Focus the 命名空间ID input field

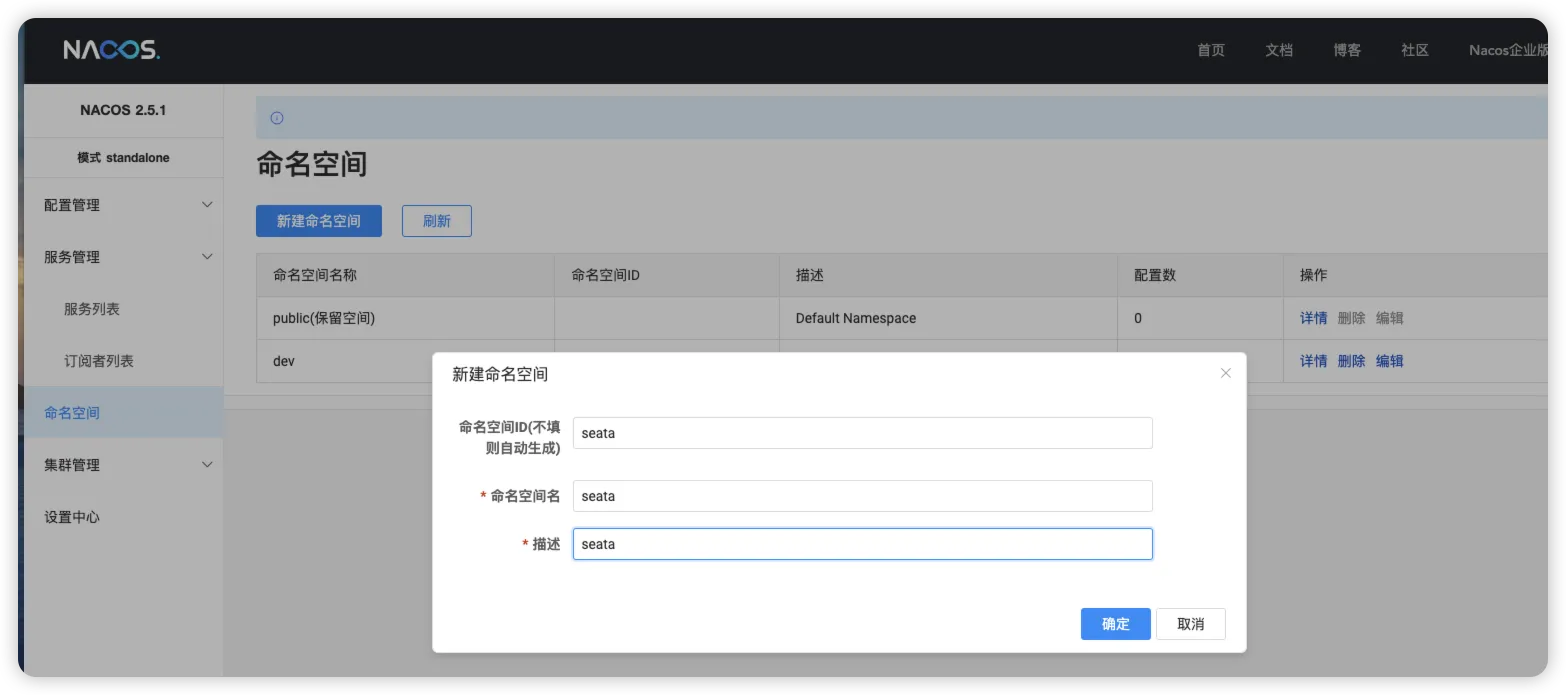click(863, 433)
